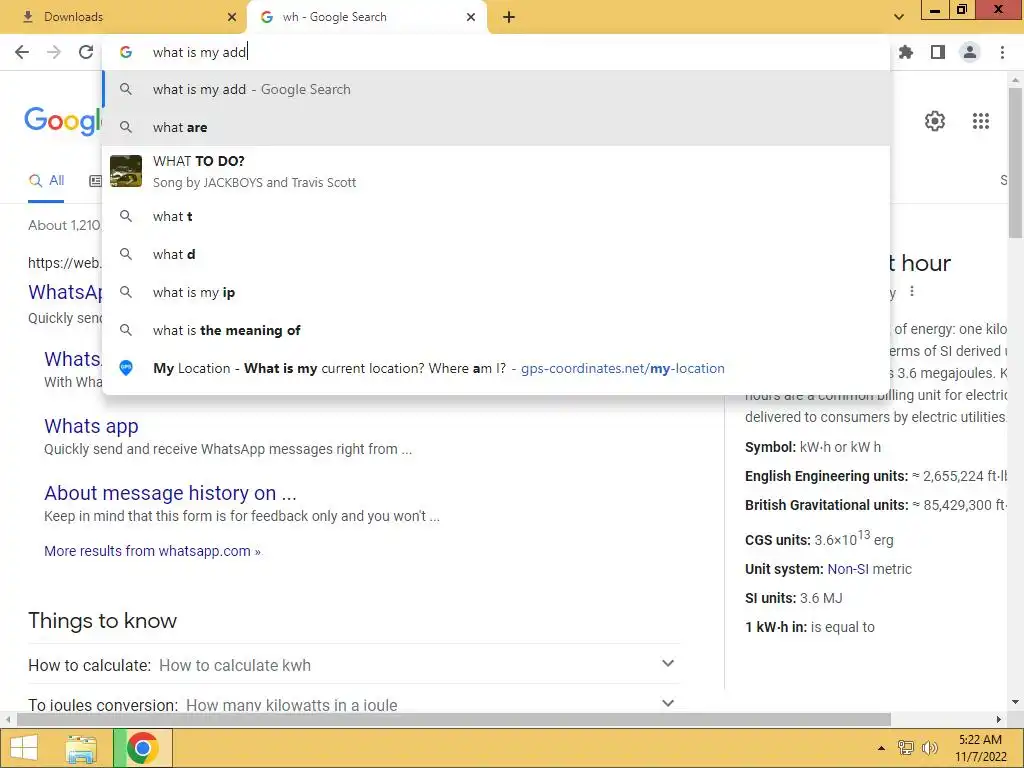
Task: Toggle the side panel icon
Action: tap(938, 52)
